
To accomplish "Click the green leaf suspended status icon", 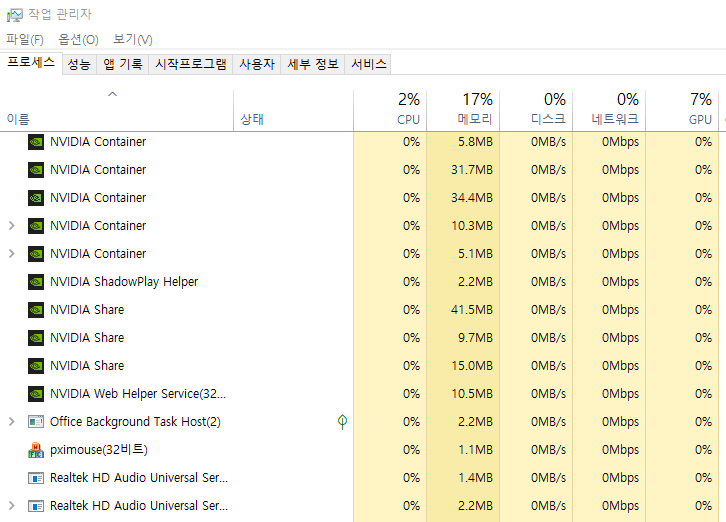I will 342,421.
